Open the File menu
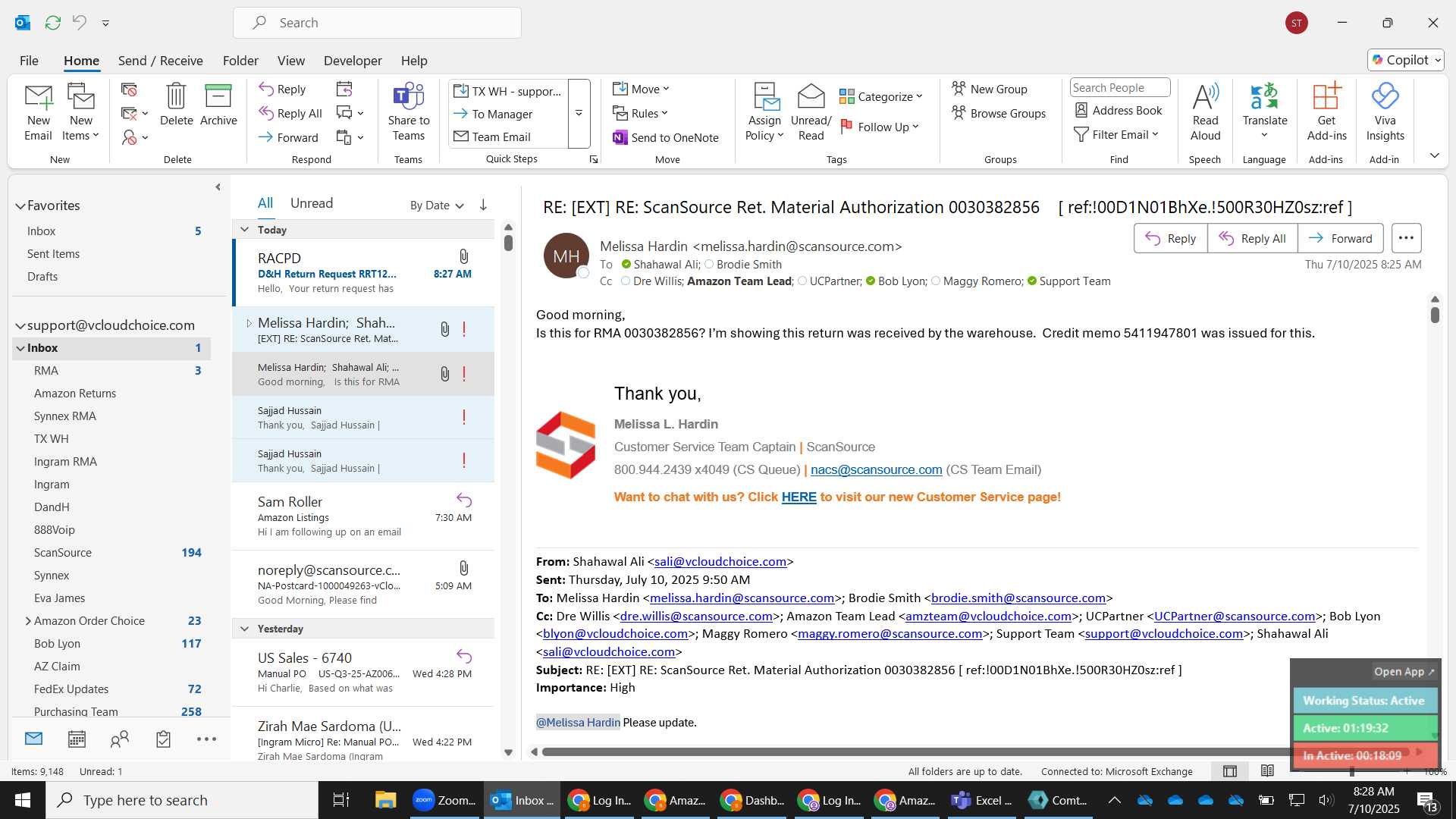The height and width of the screenshot is (819, 1456). pyautogui.click(x=29, y=60)
